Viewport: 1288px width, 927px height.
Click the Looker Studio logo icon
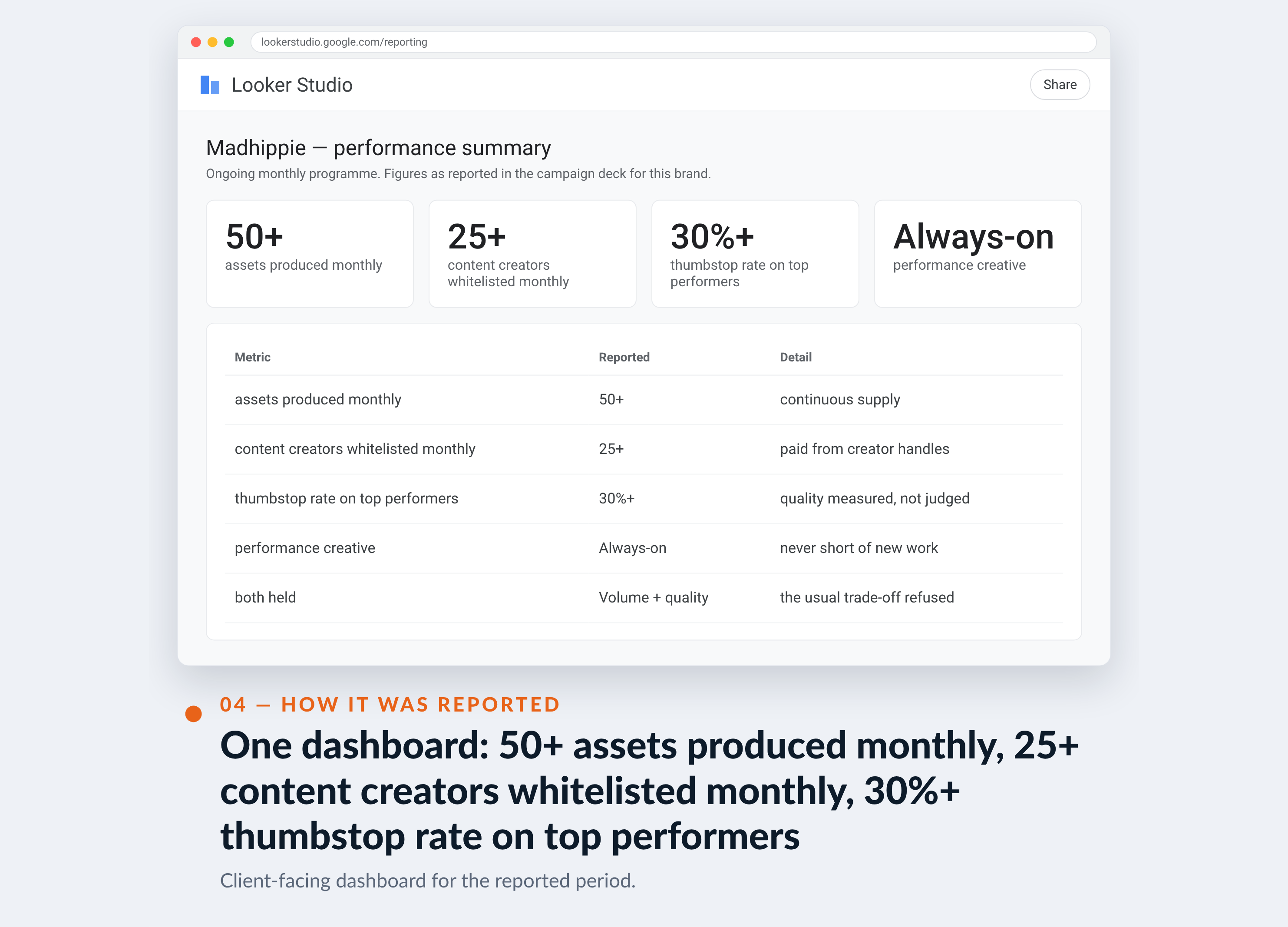(x=210, y=85)
